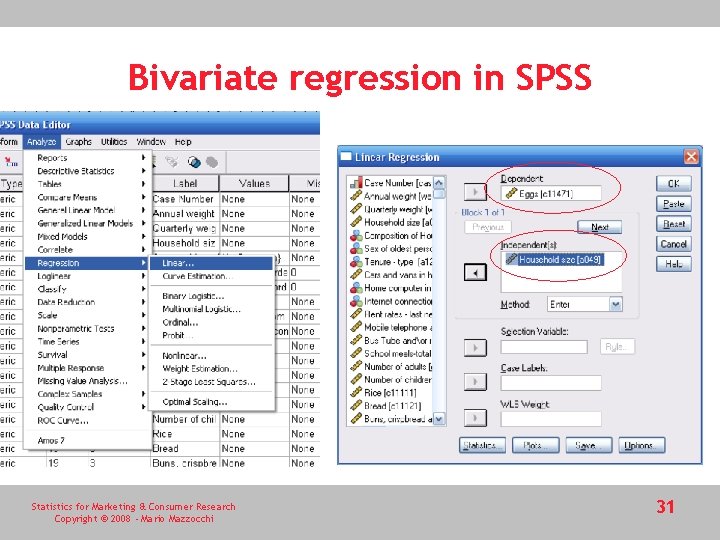
Task: Click the Selection Variable input field
Action: tap(544, 347)
